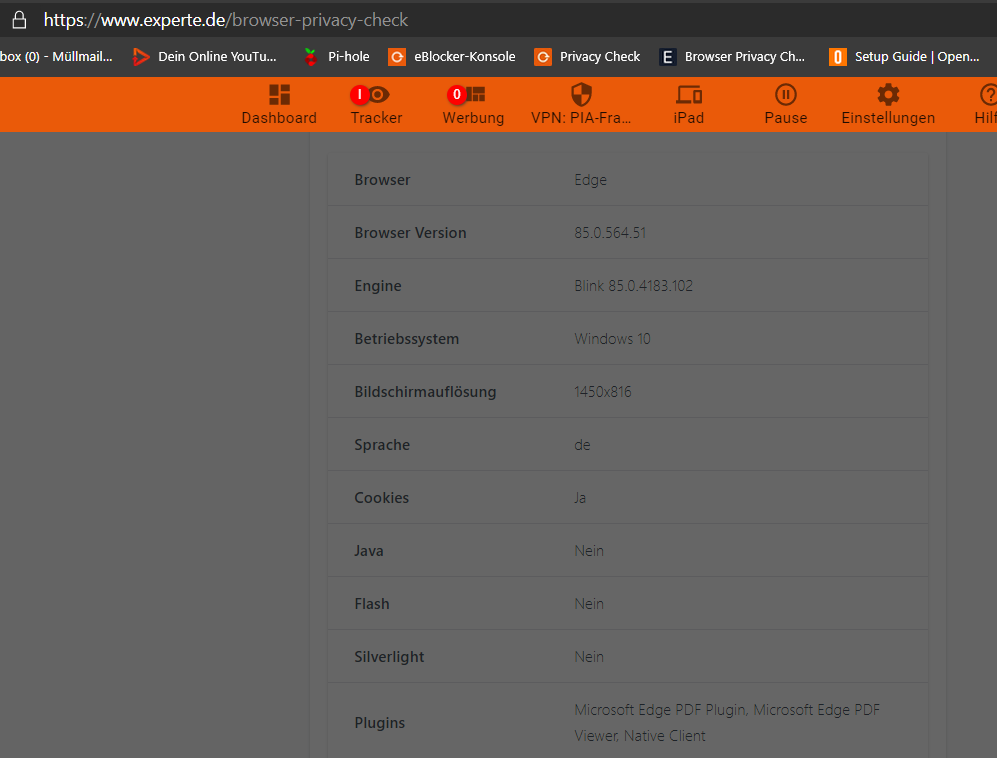Select the Browser value 'Edge'
Viewport: 997px width, 758px height.
[590, 180]
